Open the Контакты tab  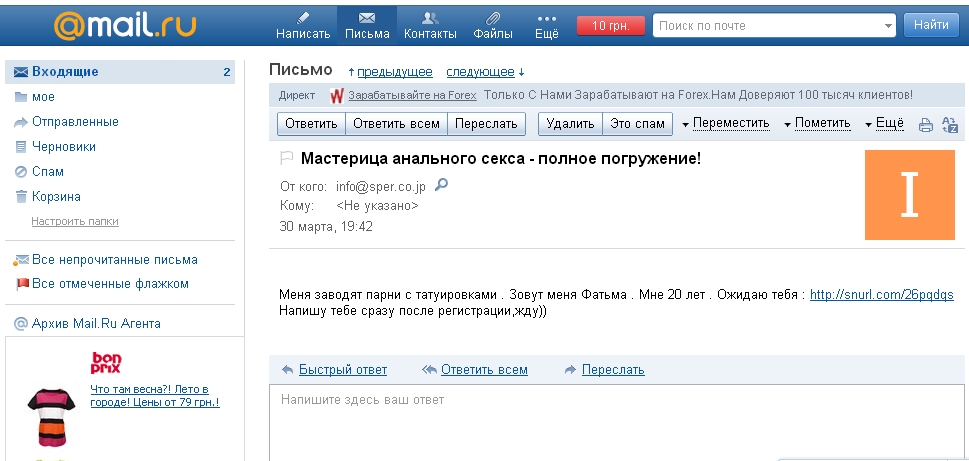coord(430,25)
